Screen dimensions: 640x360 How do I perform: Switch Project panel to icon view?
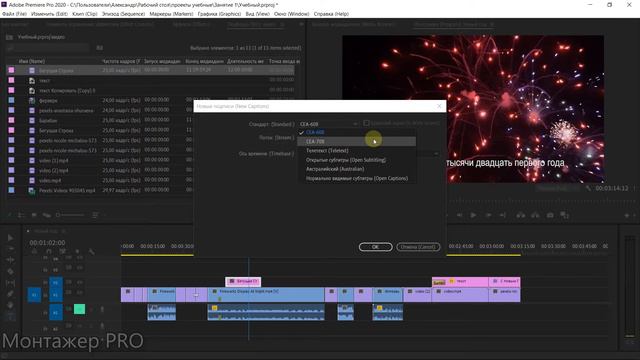pyautogui.click(x=34, y=215)
